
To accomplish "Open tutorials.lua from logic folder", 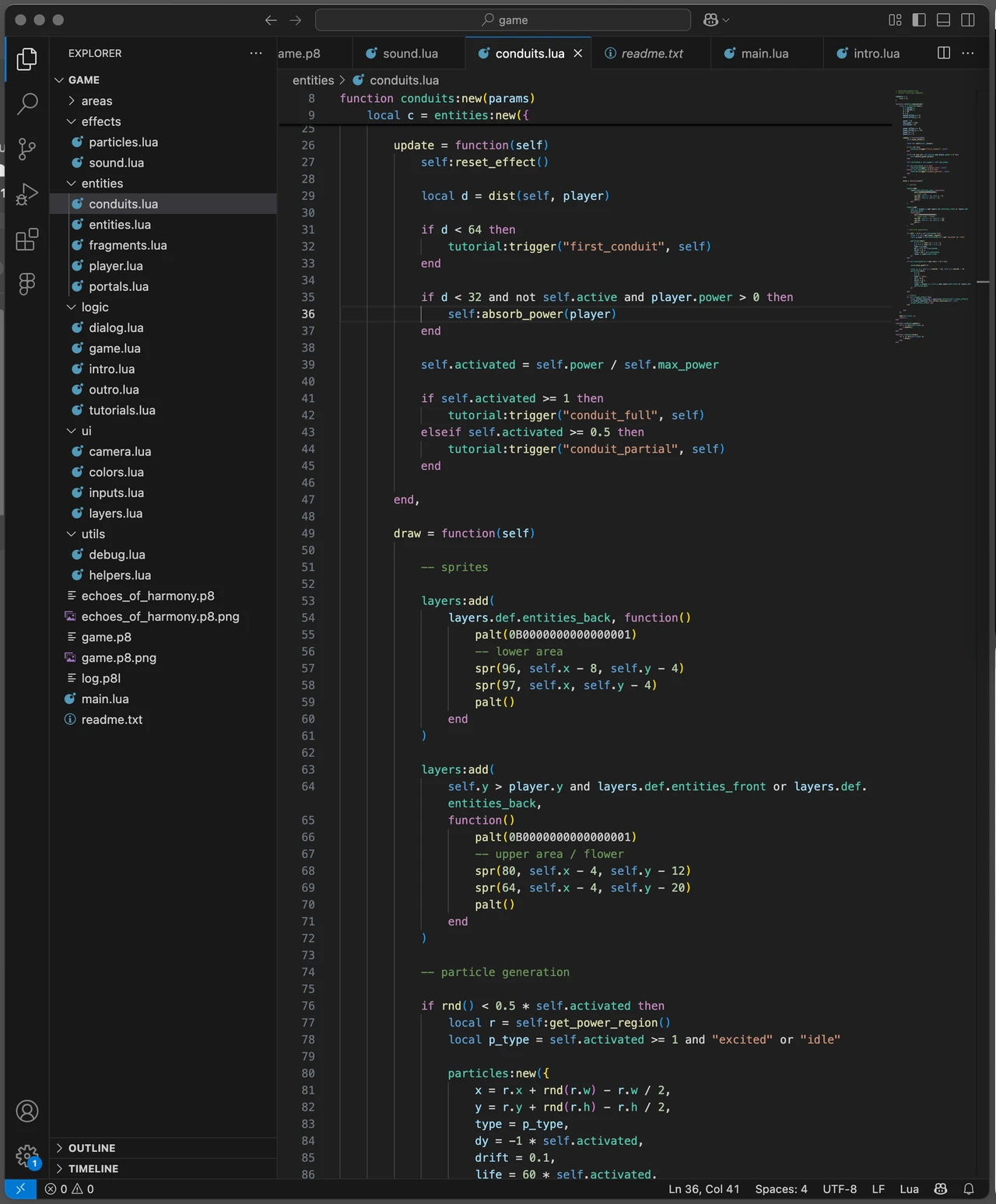I will pyautogui.click(x=163, y=410).
